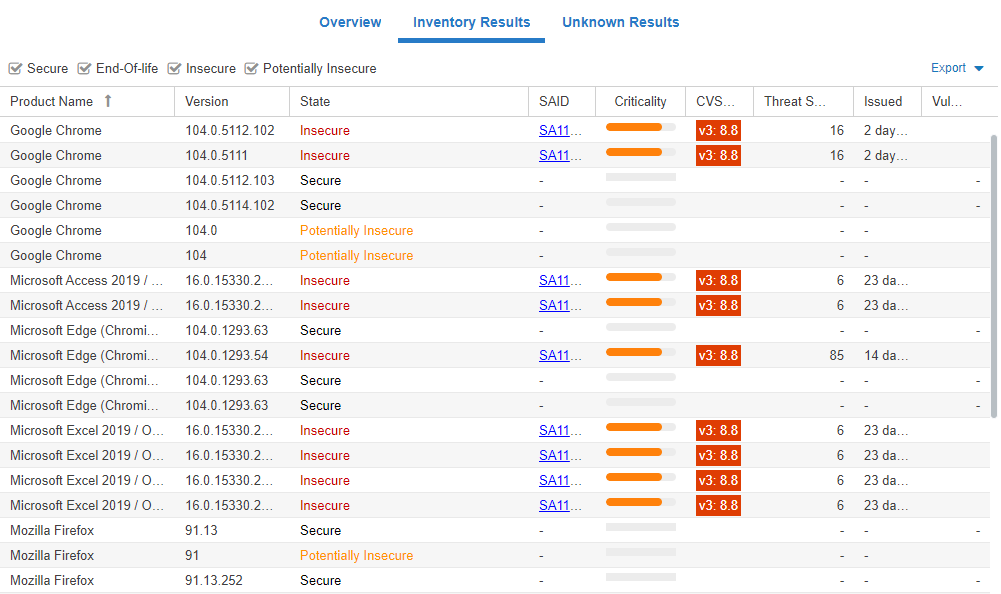Open SAID link for Chrome 104.0.5112.102
This screenshot has height=594, width=1001.
tap(554, 130)
